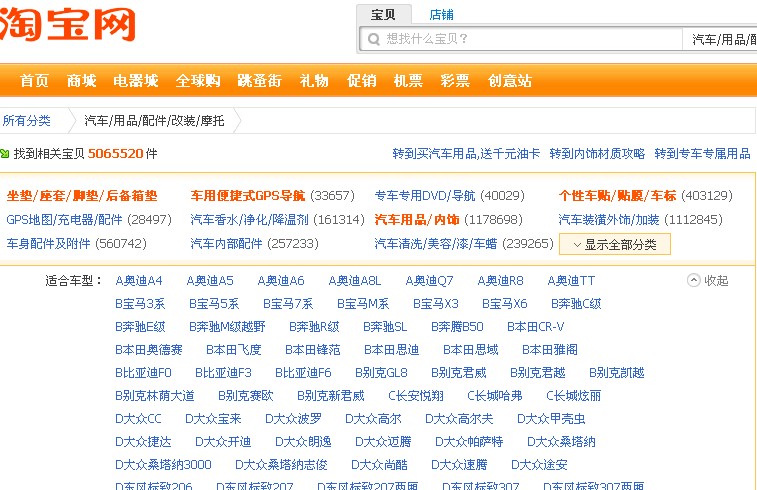This screenshot has height=490, width=757.
Task: Filter by car model B别克凯越
Action: tap(617, 373)
